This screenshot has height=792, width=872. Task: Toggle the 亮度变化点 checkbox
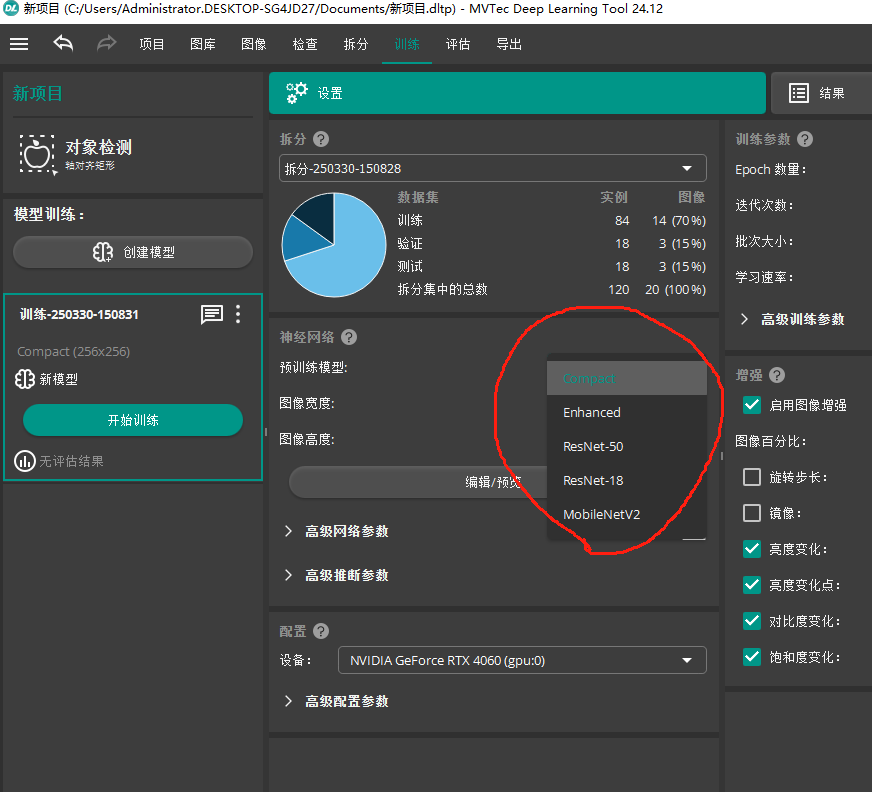click(x=752, y=585)
